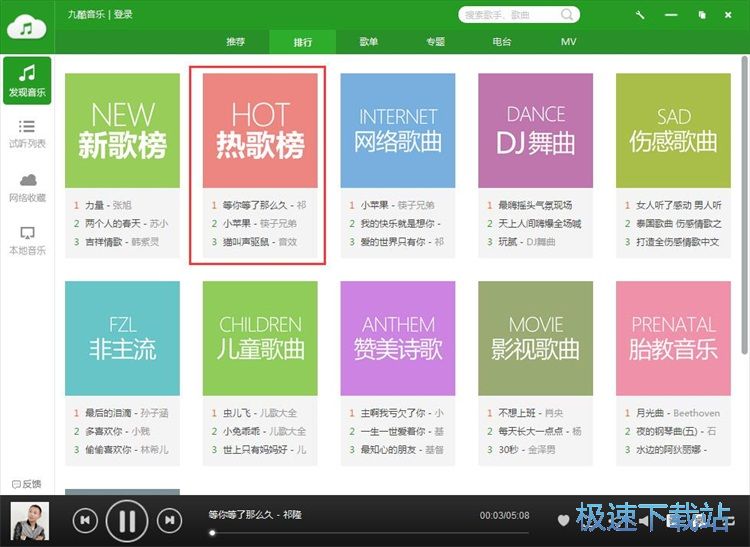
Task: Click the 登录 login link
Action: click(x=123, y=15)
